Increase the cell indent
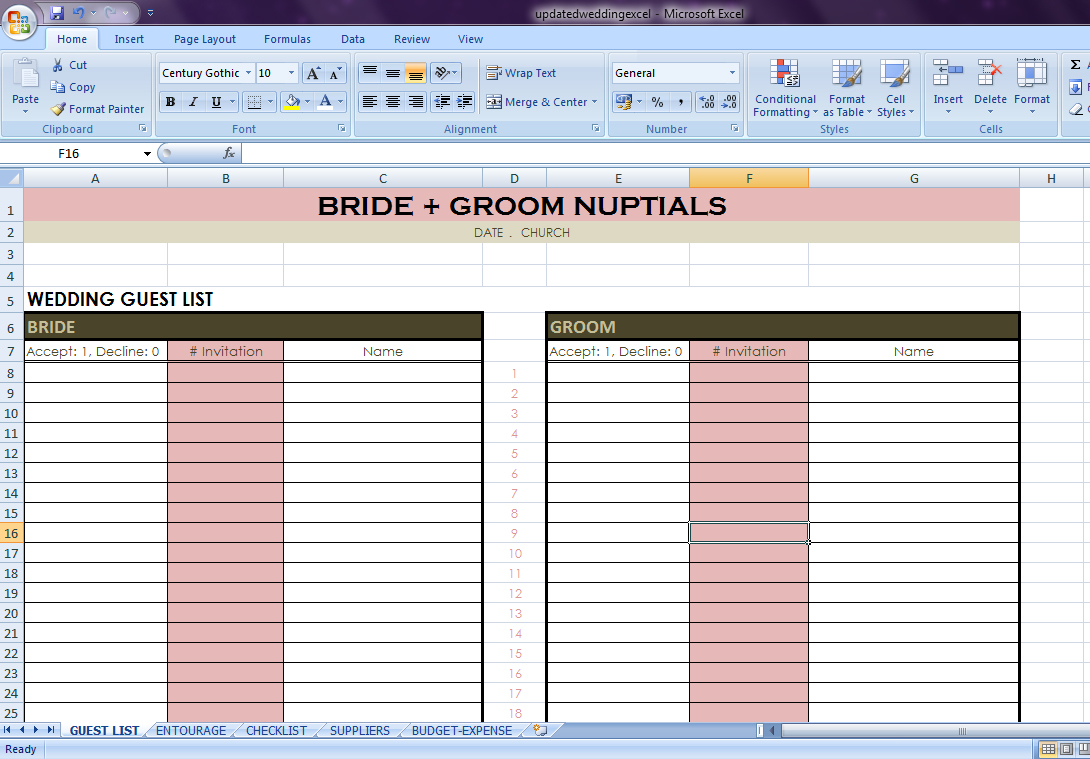This screenshot has height=759, width=1090. tap(464, 102)
